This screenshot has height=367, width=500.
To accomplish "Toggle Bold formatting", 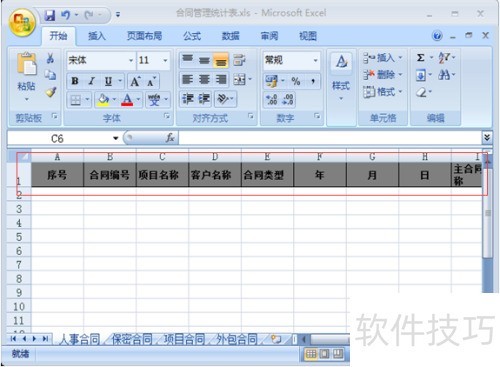I will tap(75, 81).
